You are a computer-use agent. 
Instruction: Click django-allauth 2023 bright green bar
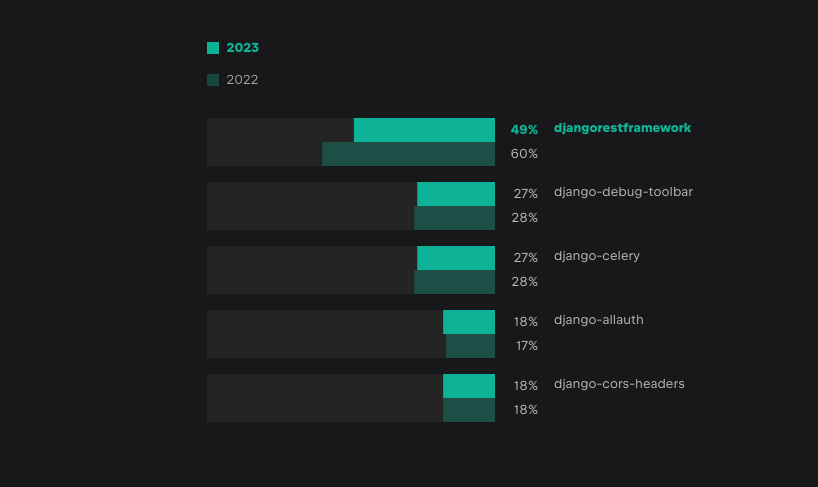coord(469,322)
